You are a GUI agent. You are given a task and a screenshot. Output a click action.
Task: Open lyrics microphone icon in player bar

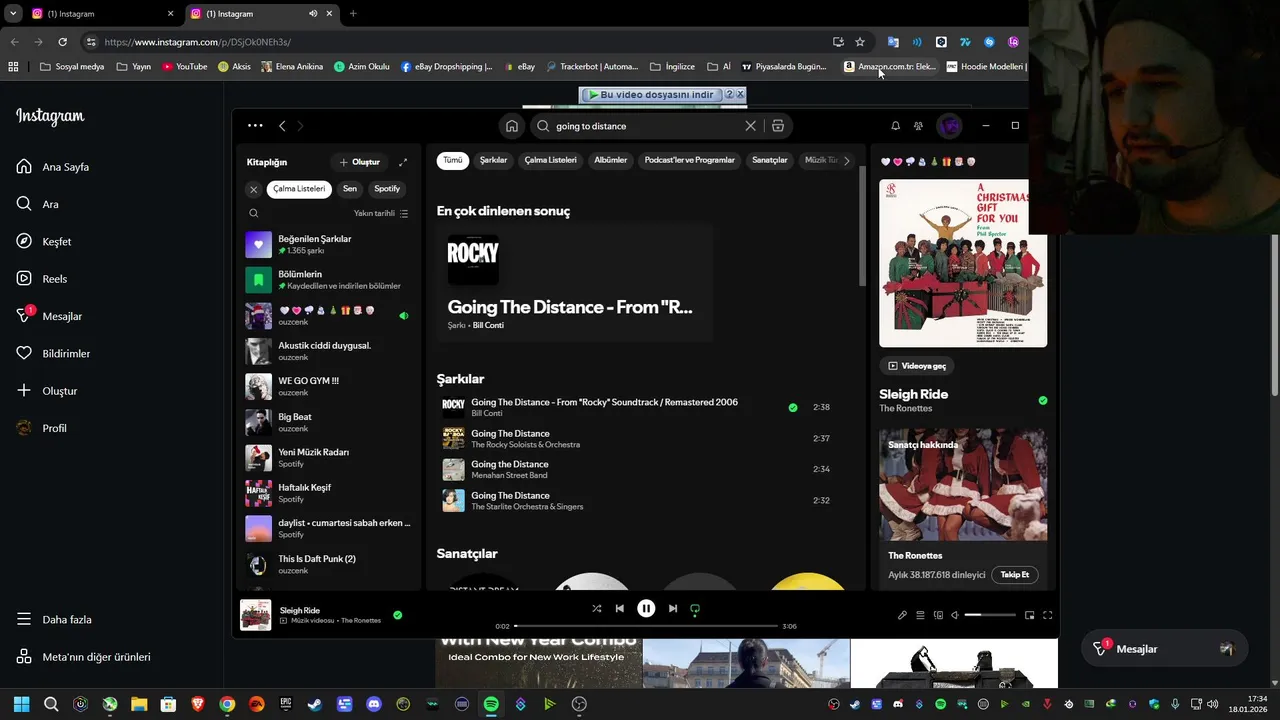tap(902, 615)
